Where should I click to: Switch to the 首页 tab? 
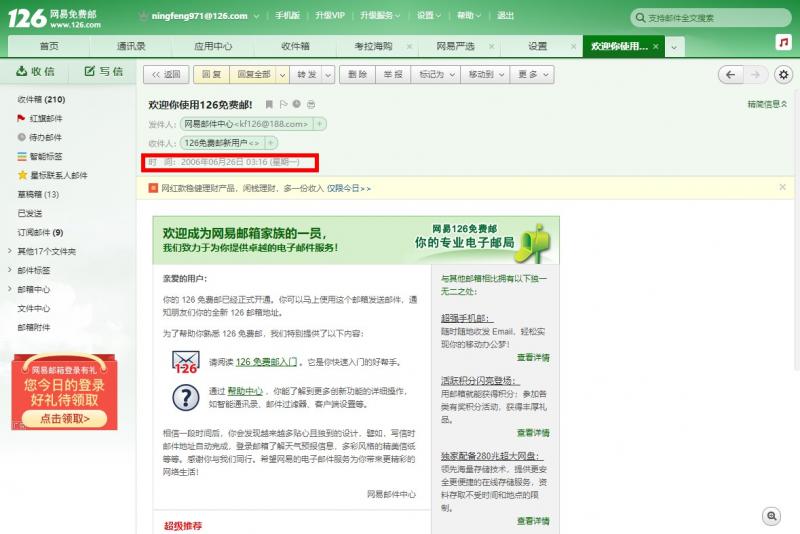pyautogui.click(x=49, y=46)
